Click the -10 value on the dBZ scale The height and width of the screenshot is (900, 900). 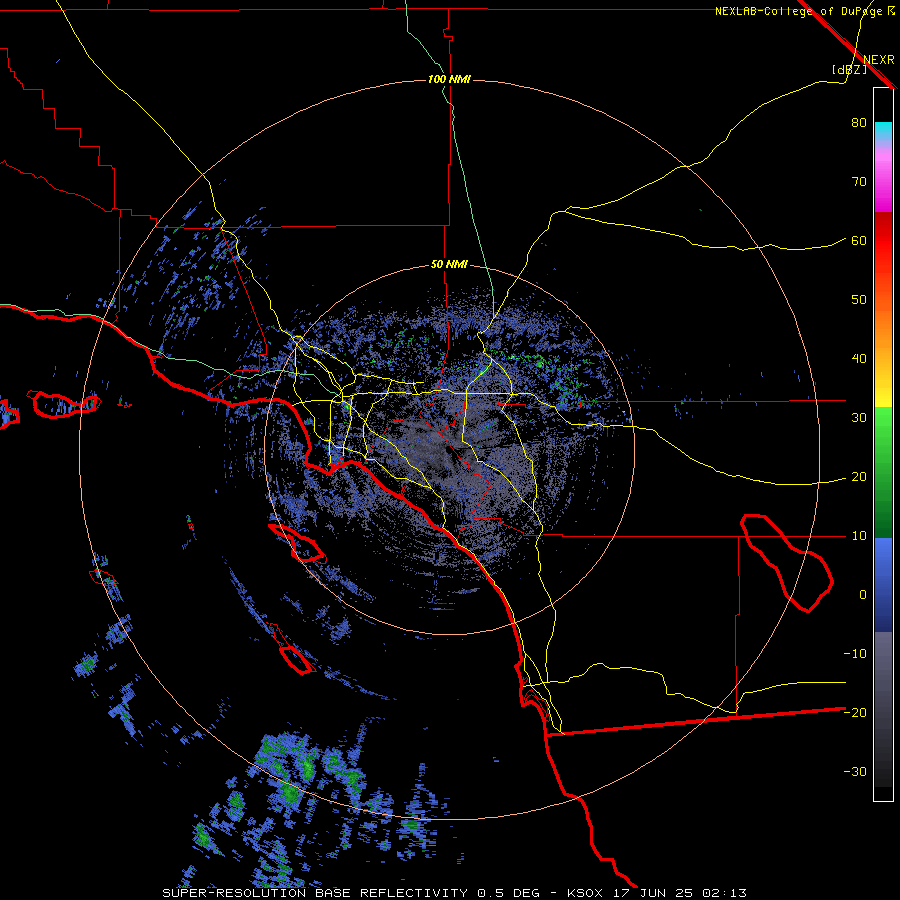[855, 654]
